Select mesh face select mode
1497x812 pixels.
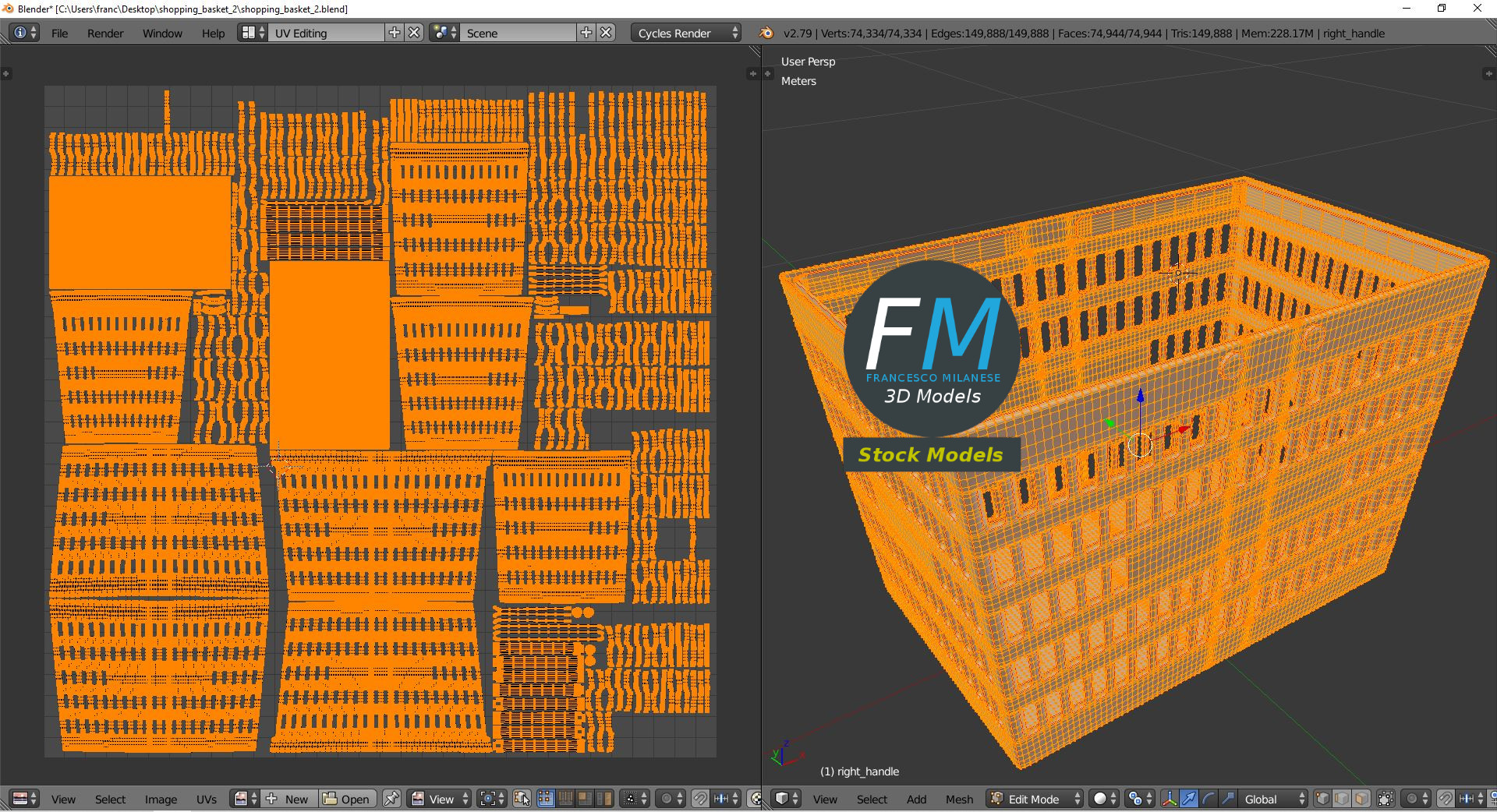(x=1361, y=799)
